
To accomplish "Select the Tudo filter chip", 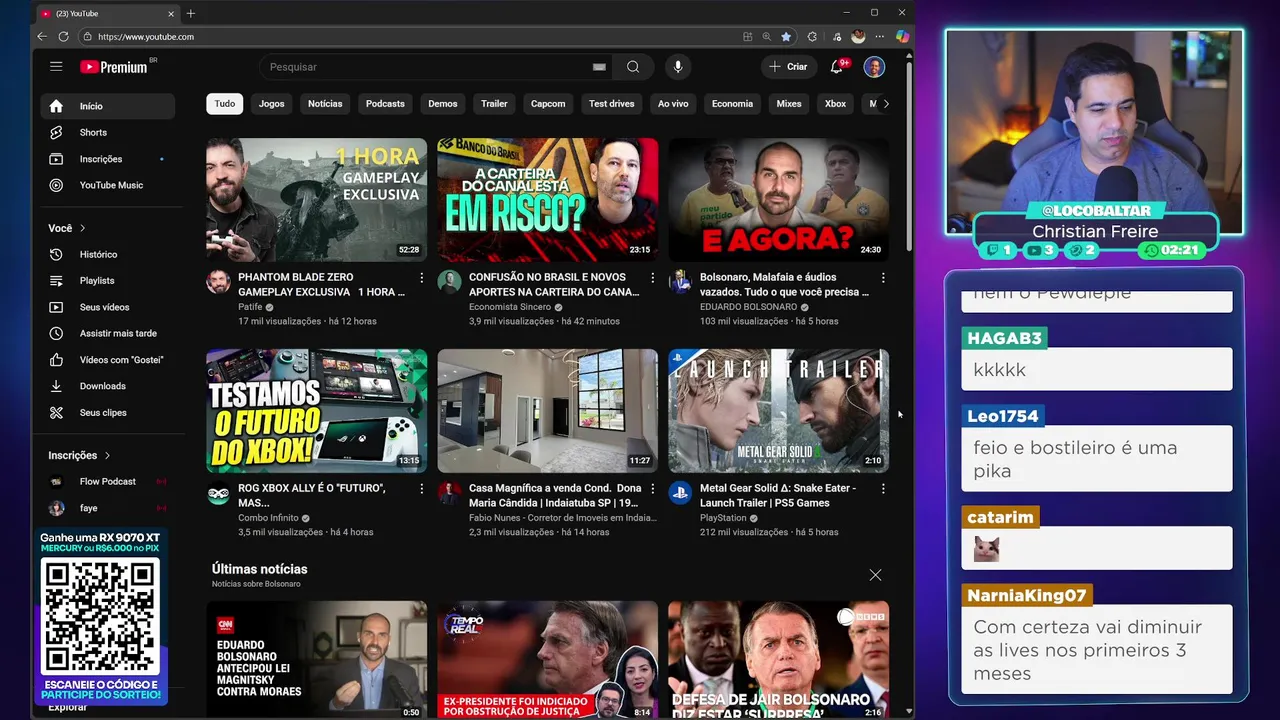I will [x=225, y=104].
